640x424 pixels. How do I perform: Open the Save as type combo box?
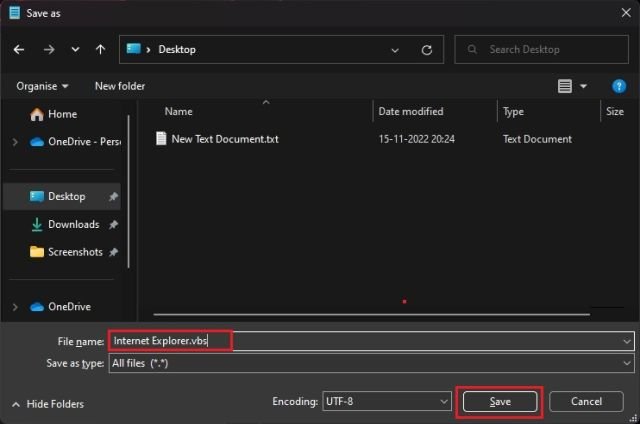pos(371,363)
